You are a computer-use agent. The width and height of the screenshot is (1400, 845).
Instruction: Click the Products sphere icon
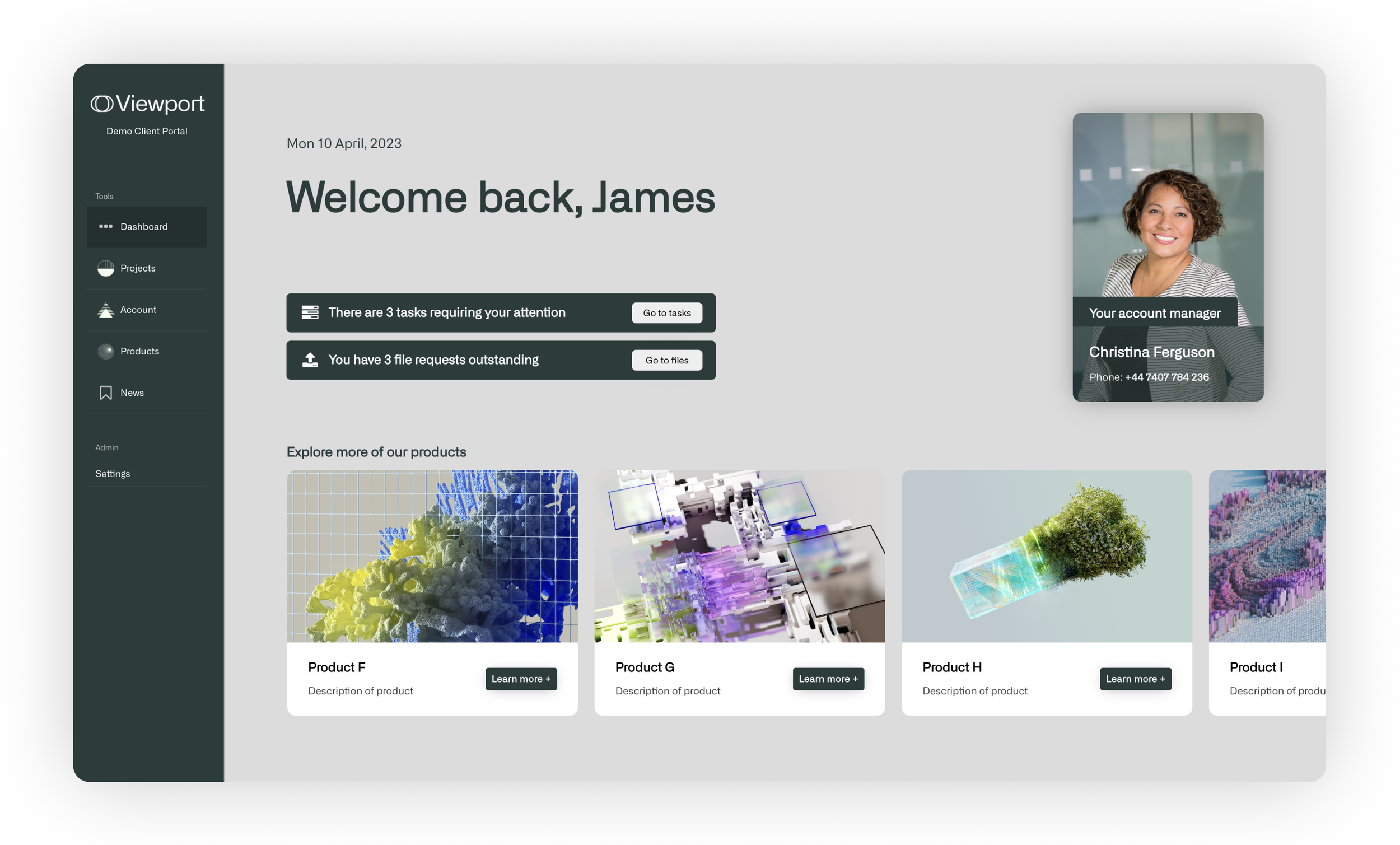(x=106, y=351)
